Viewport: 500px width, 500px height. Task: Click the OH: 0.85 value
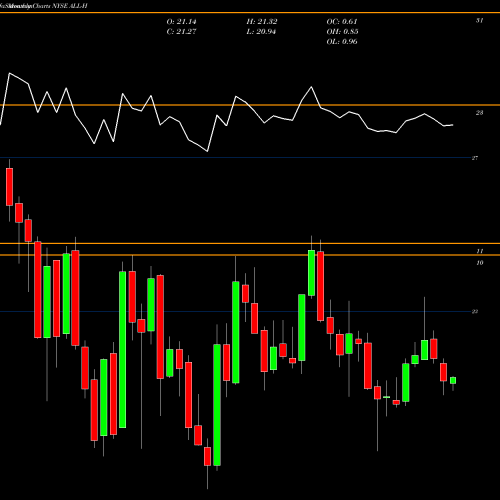[x=342, y=32]
